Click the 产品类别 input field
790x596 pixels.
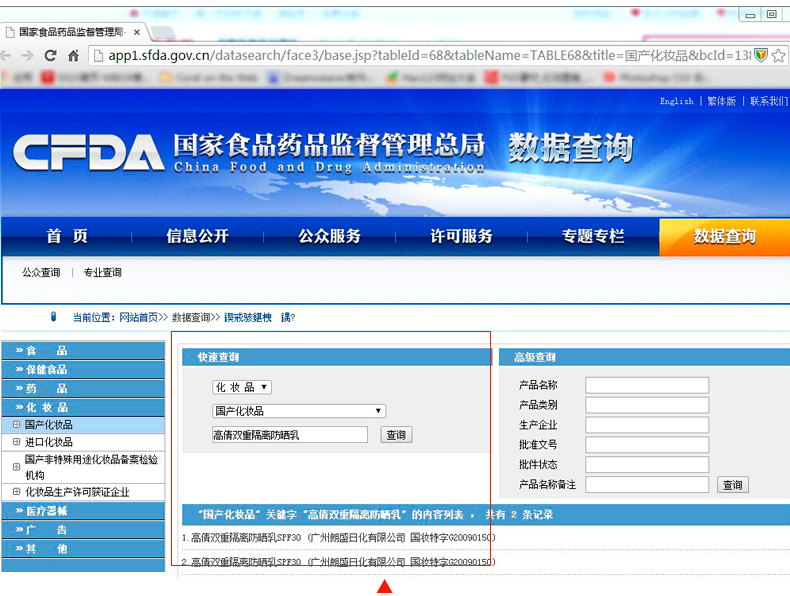(647, 405)
